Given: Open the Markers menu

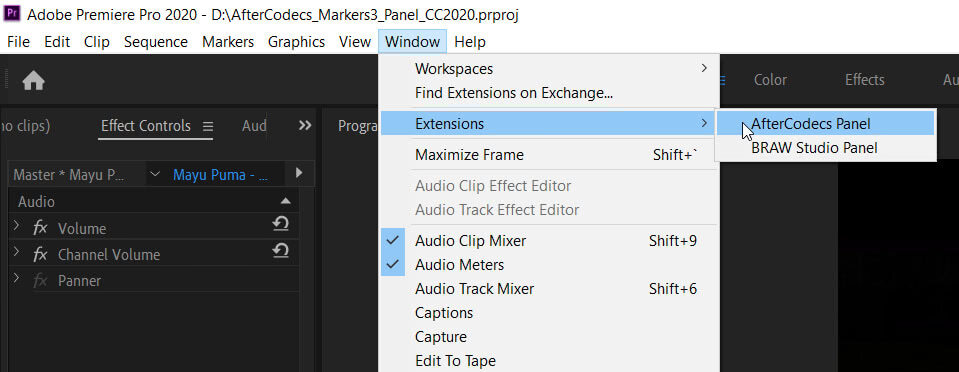Looking at the screenshot, I should tap(228, 42).
